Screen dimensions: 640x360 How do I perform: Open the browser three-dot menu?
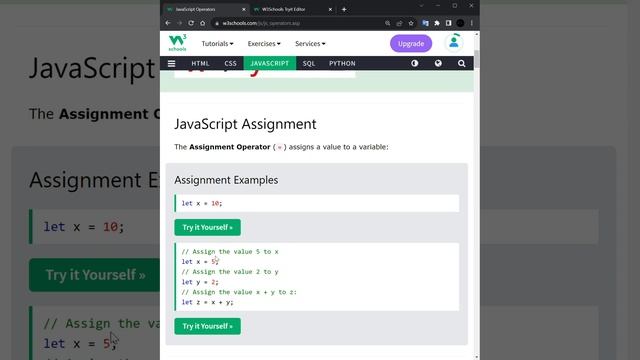click(x=472, y=23)
